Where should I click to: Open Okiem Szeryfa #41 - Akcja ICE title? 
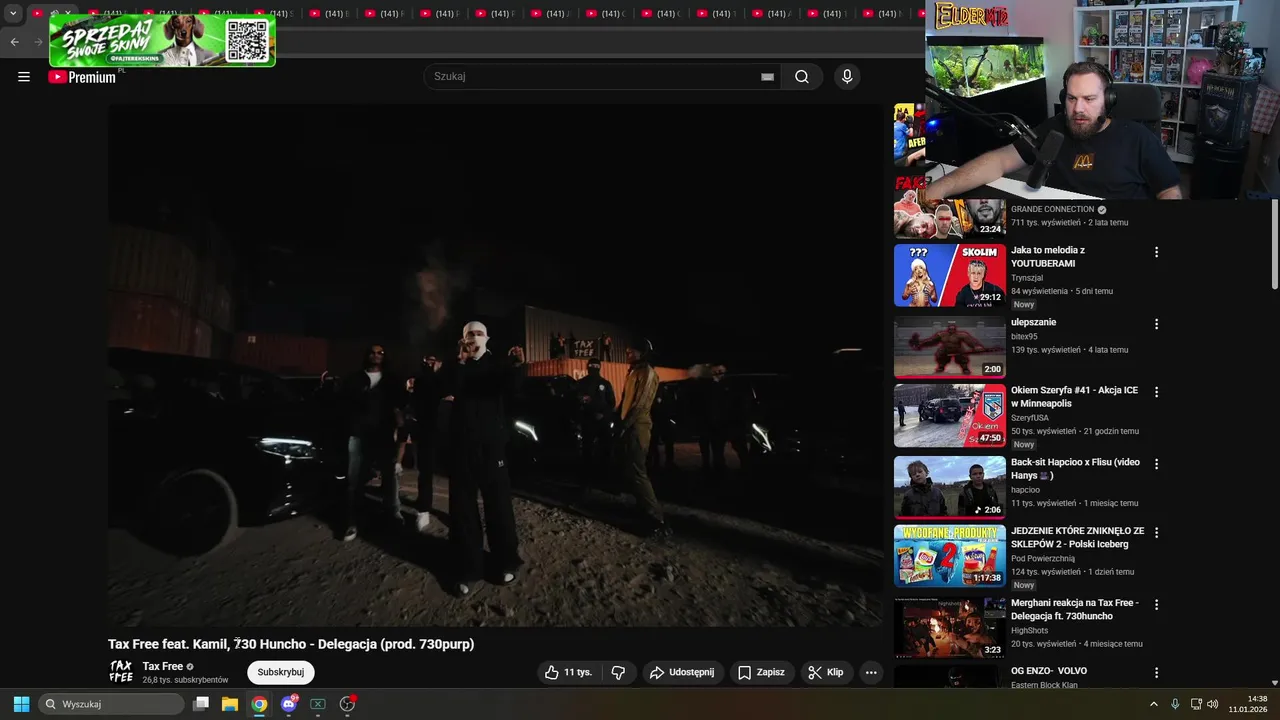(1074, 397)
